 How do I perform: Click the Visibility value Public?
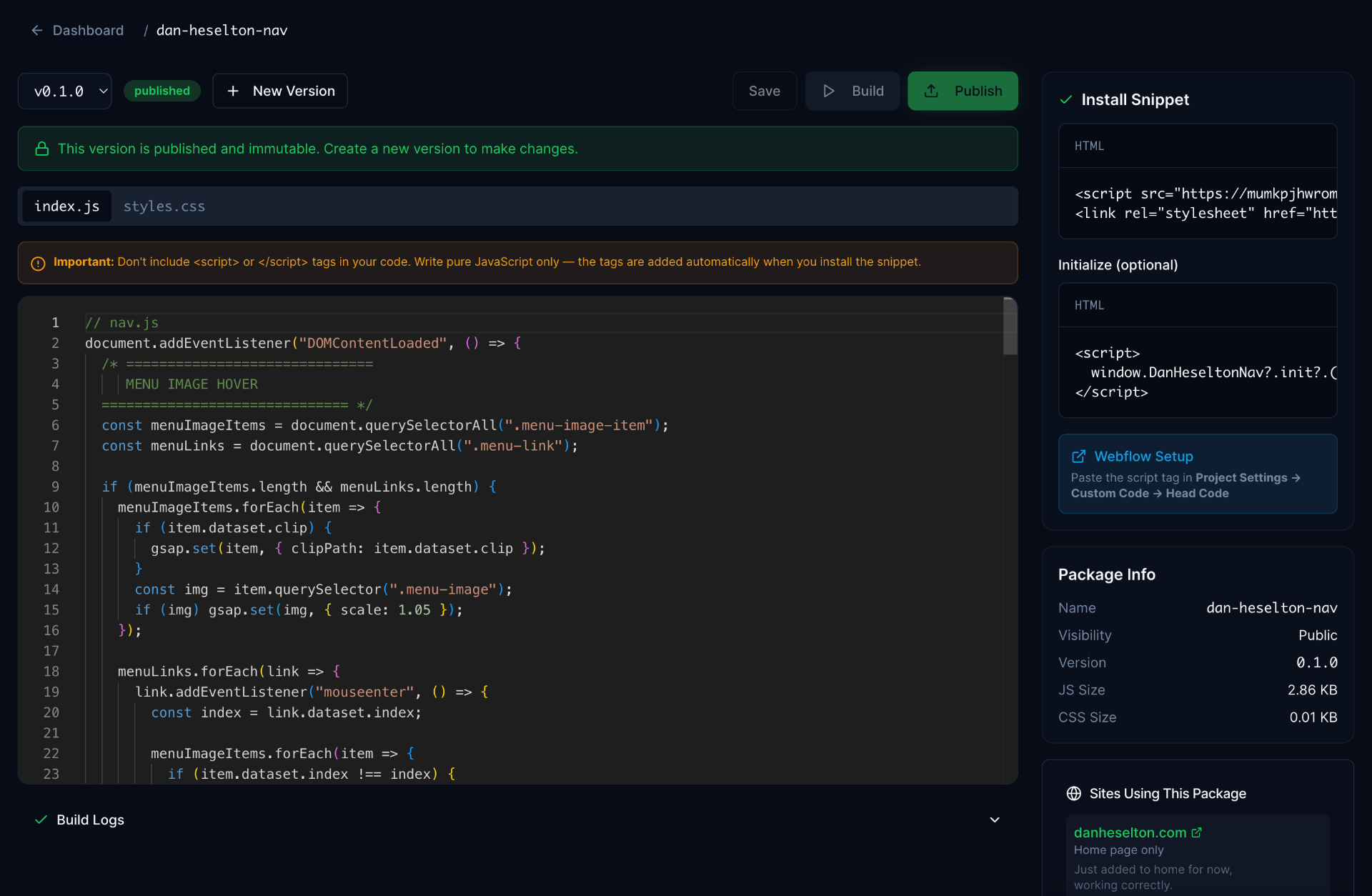[1318, 636]
